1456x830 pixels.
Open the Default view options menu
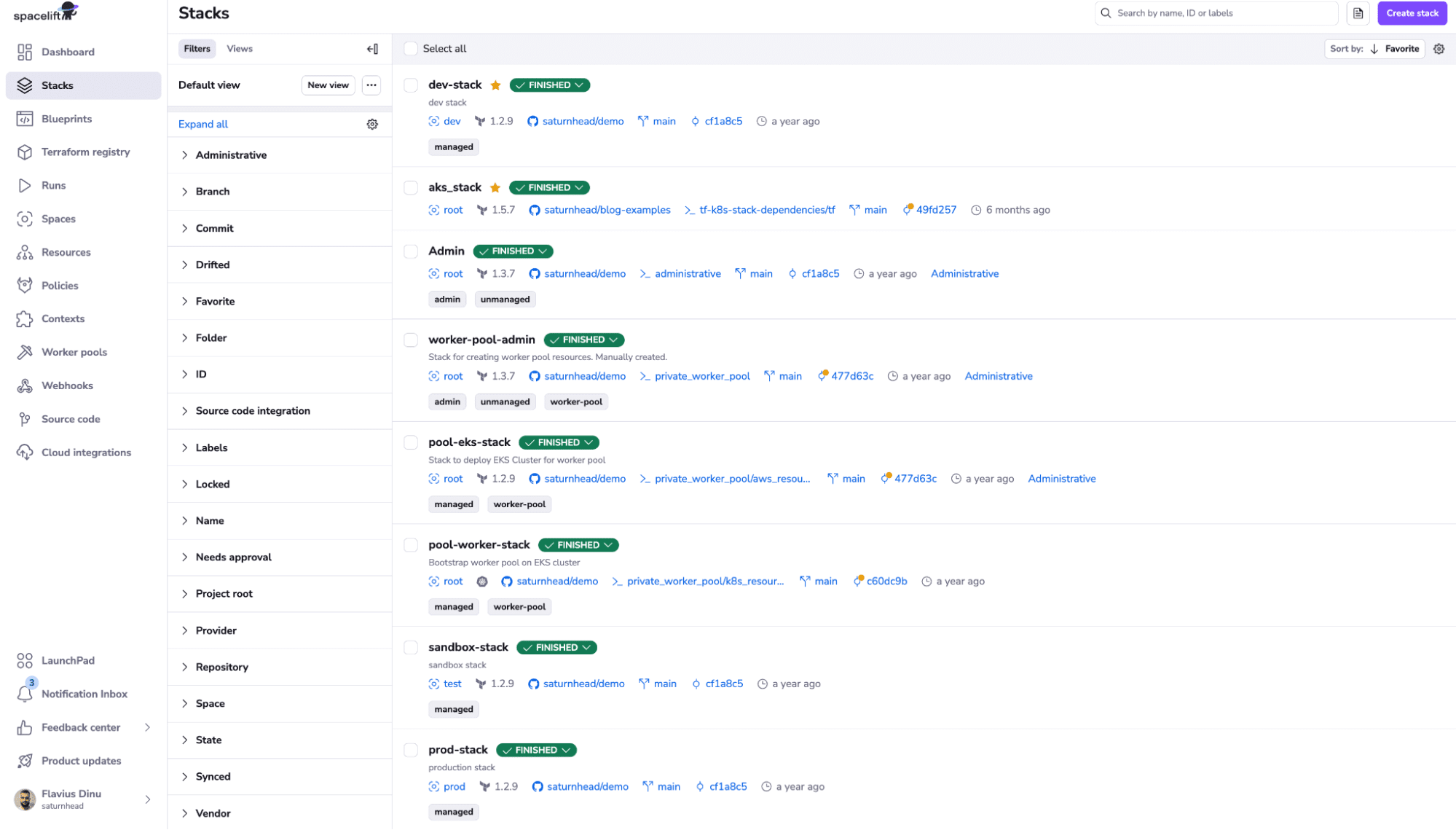click(x=371, y=85)
